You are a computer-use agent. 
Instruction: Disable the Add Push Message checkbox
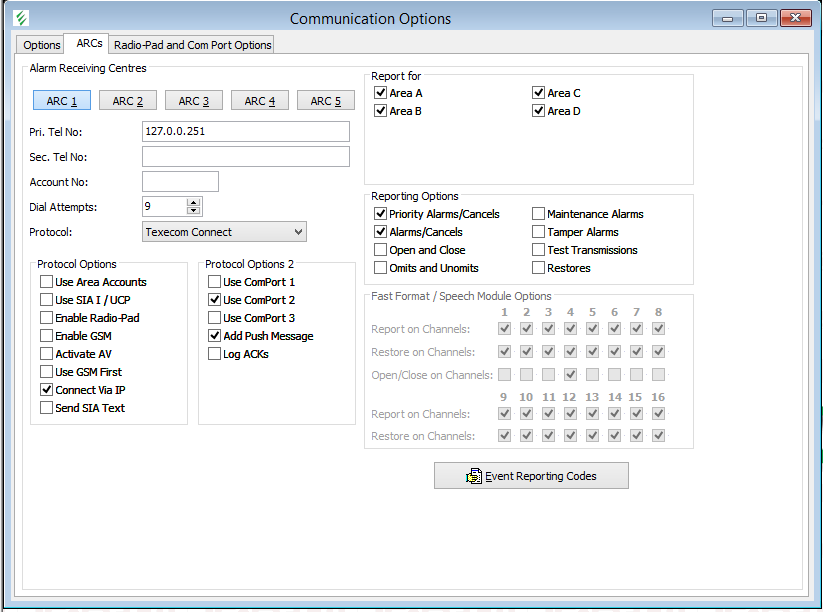215,336
